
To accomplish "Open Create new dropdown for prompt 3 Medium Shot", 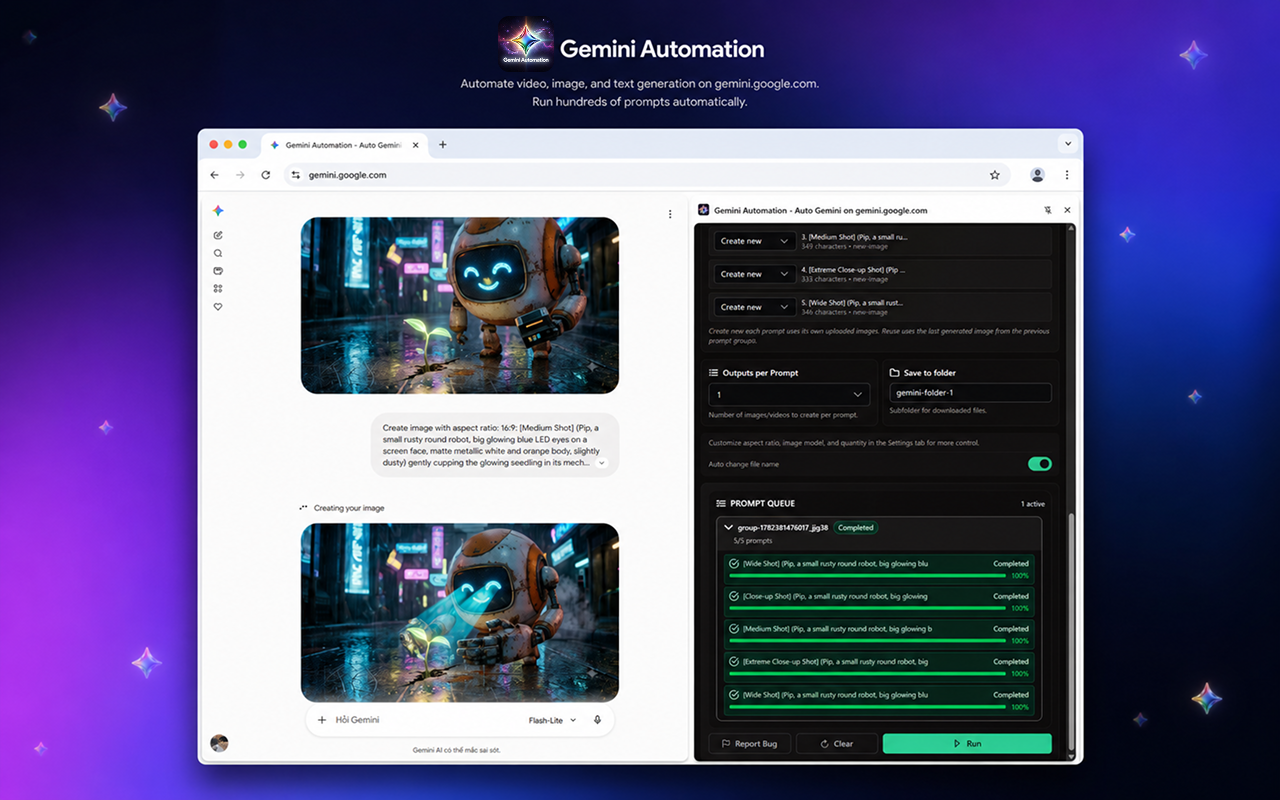I will pos(755,241).
